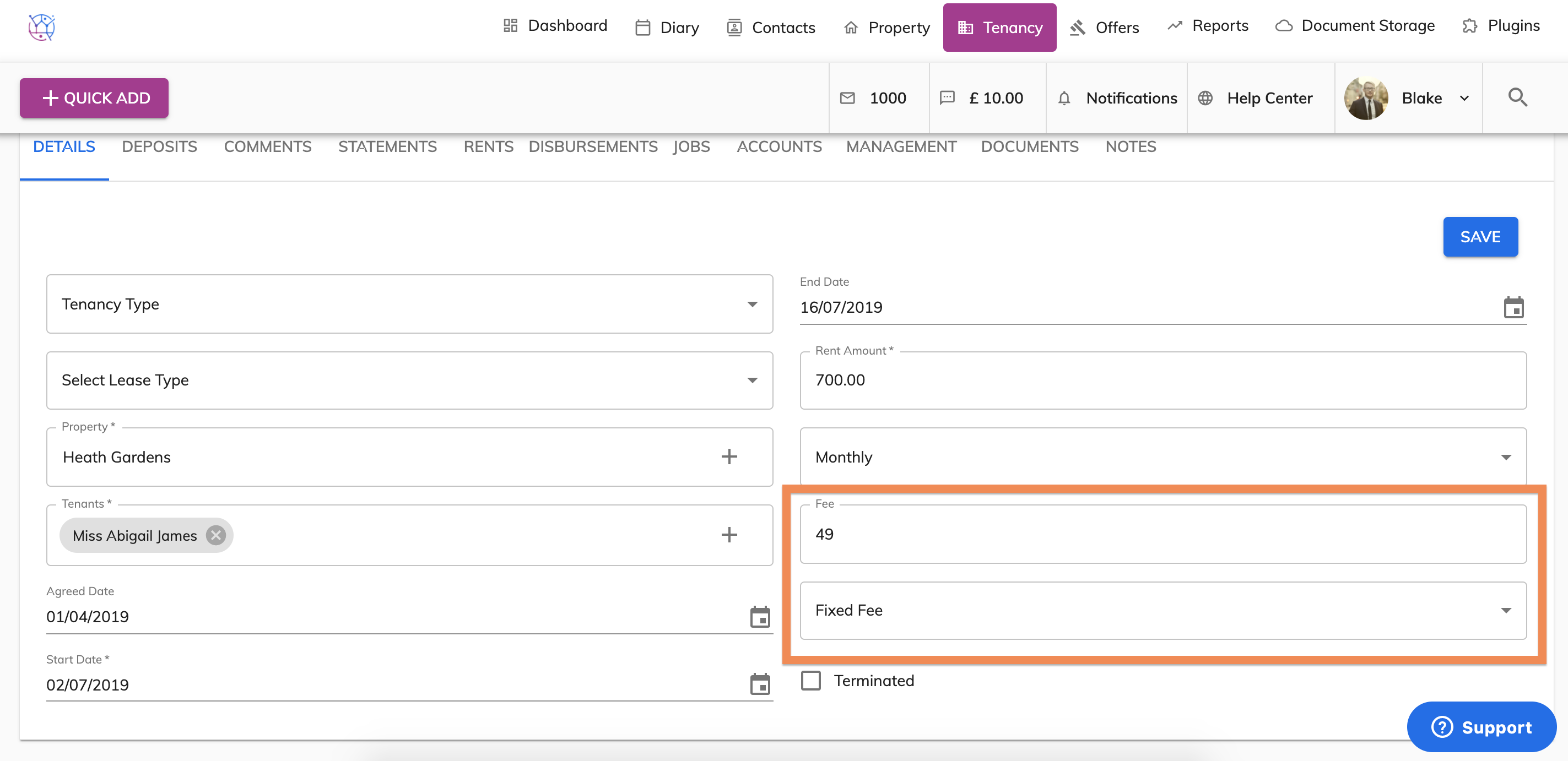Viewport: 1568px width, 761px height.
Task: Add another tenant with the plus icon
Action: point(729,535)
